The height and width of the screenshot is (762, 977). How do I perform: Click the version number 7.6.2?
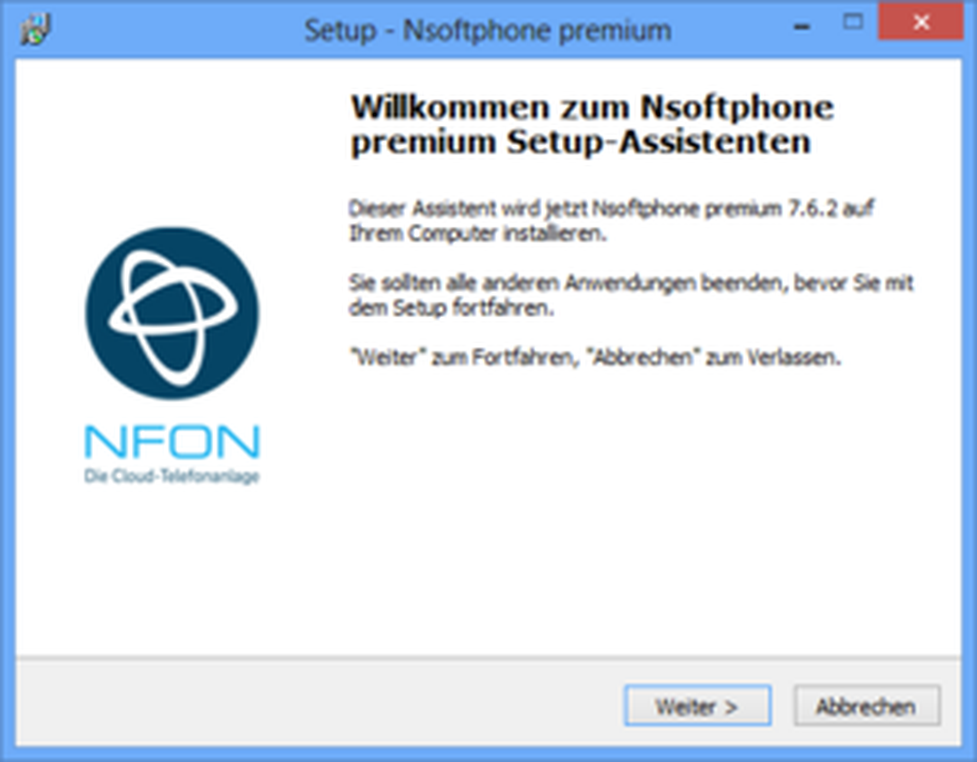813,208
